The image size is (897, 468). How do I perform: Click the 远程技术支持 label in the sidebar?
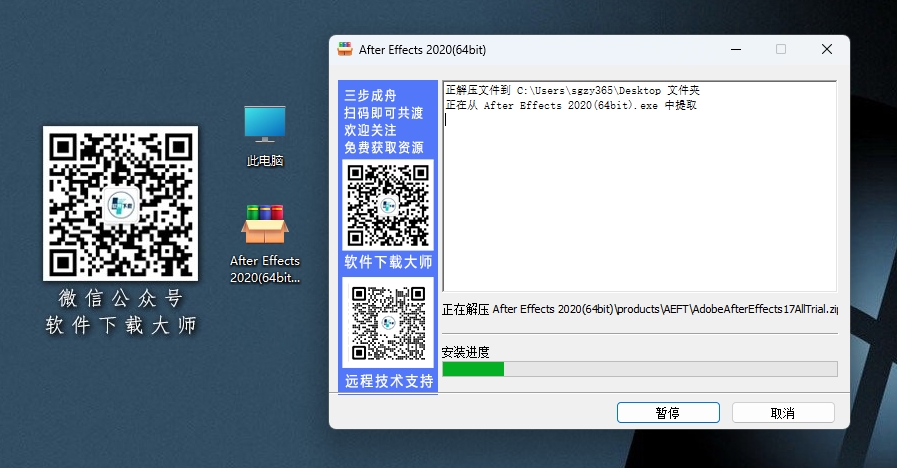click(388, 381)
